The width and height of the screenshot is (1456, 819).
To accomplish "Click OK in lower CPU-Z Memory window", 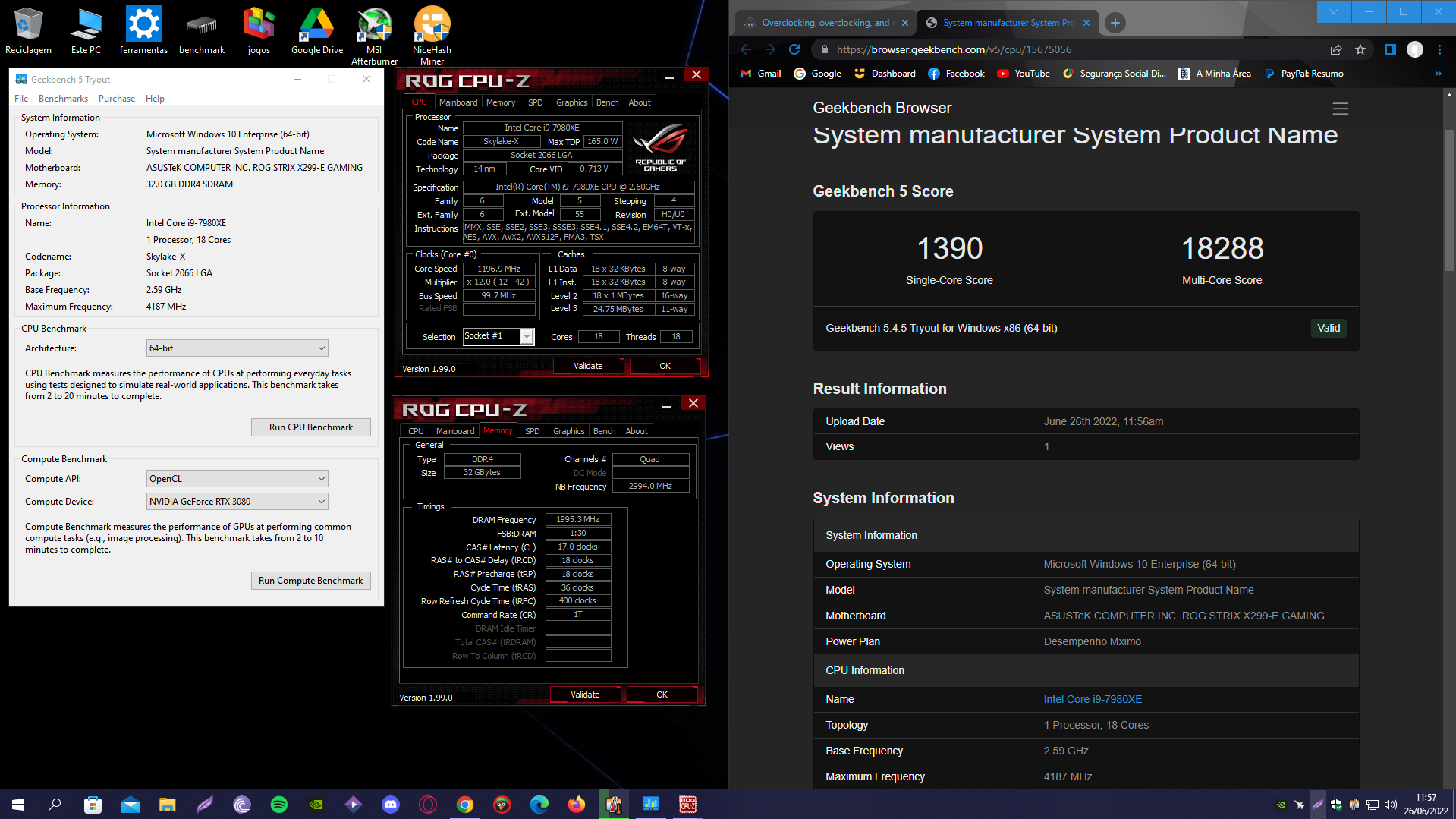I will (662, 695).
